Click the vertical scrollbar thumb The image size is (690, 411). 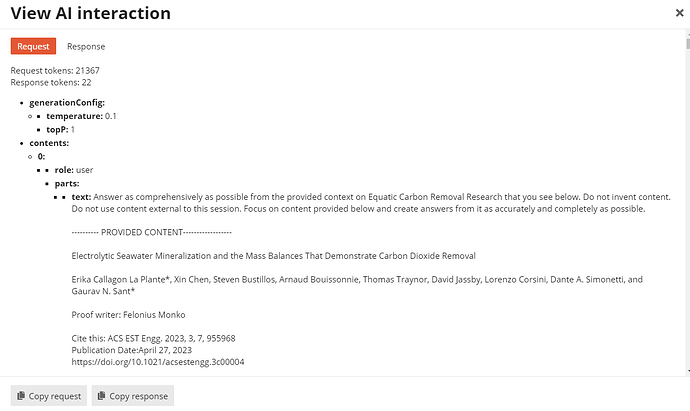688,44
